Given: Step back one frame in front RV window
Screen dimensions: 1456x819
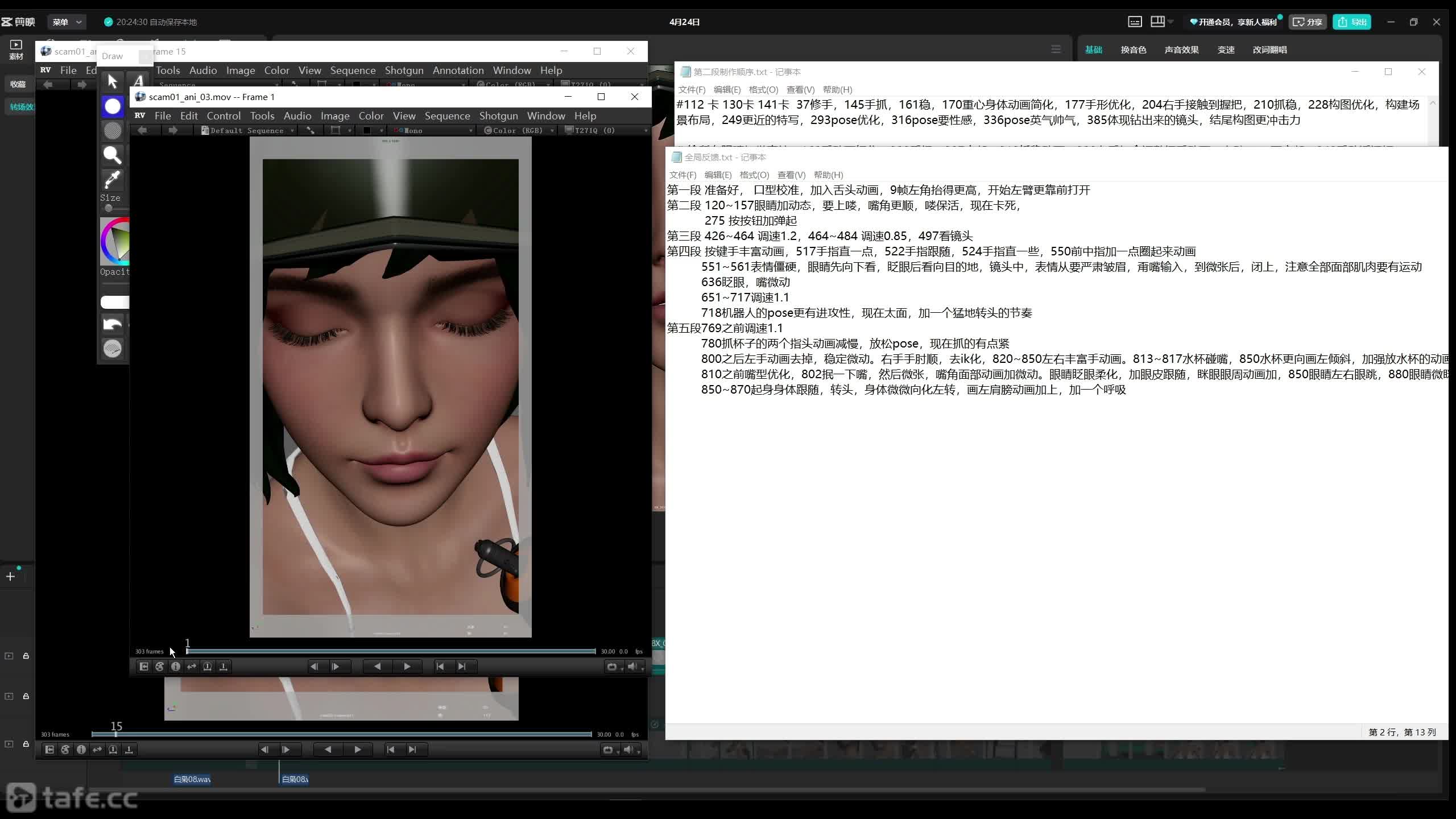Looking at the screenshot, I should coord(314,667).
